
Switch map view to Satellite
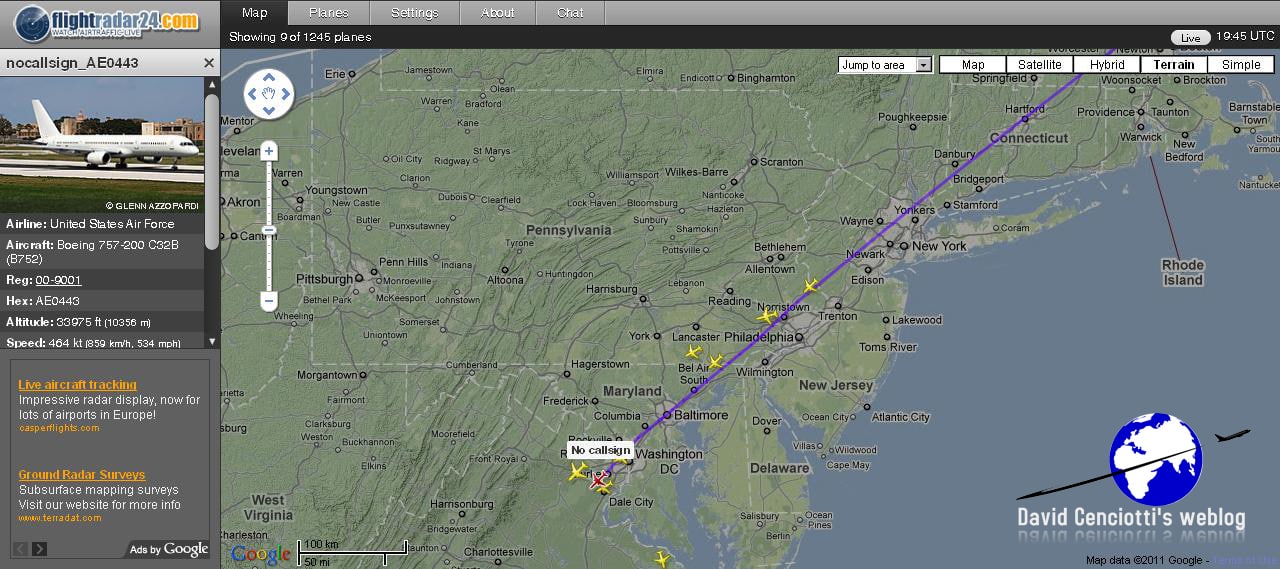point(1040,65)
